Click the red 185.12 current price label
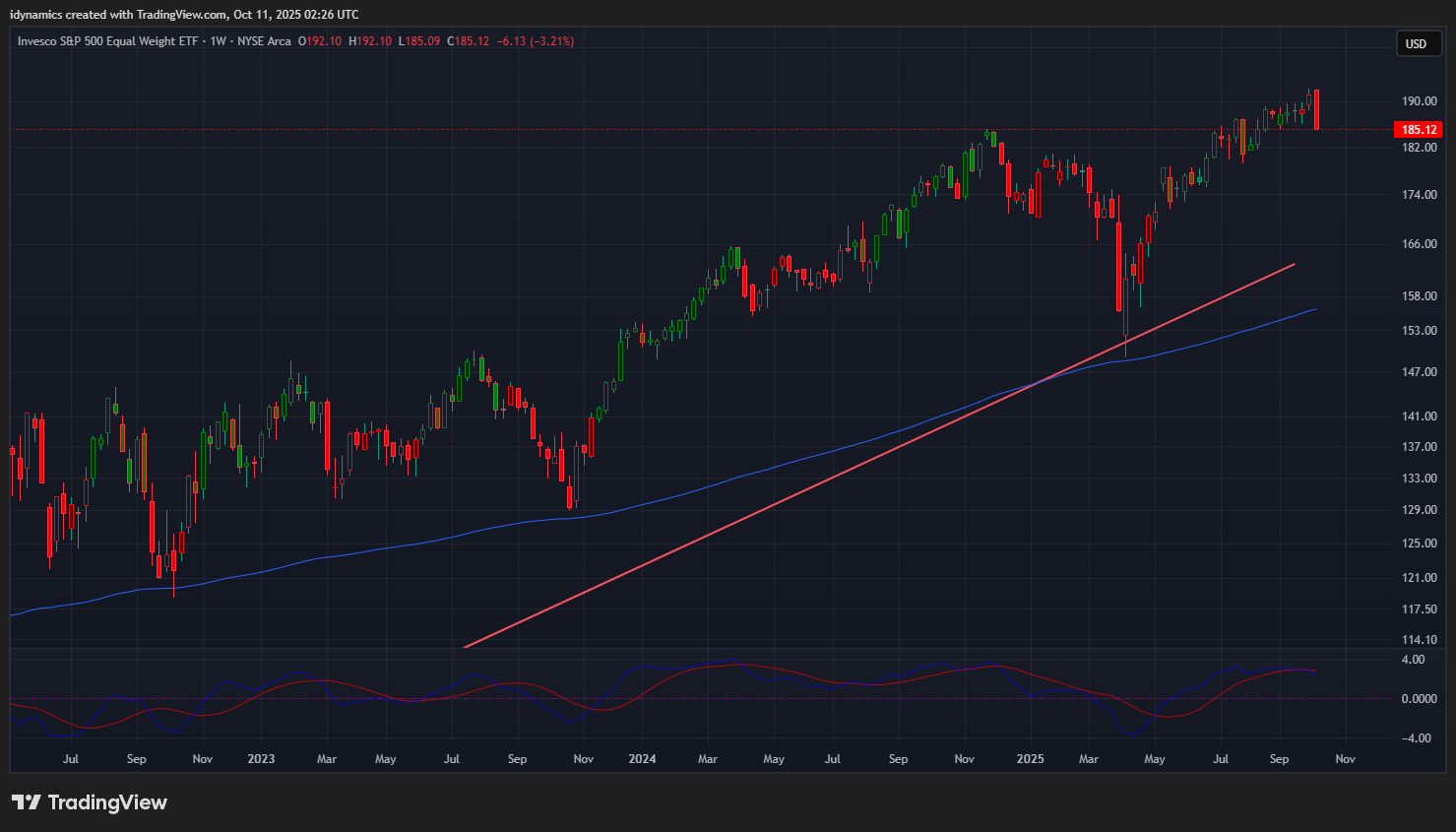Image resolution: width=1456 pixels, height=832 pixels. (1418, 130)
